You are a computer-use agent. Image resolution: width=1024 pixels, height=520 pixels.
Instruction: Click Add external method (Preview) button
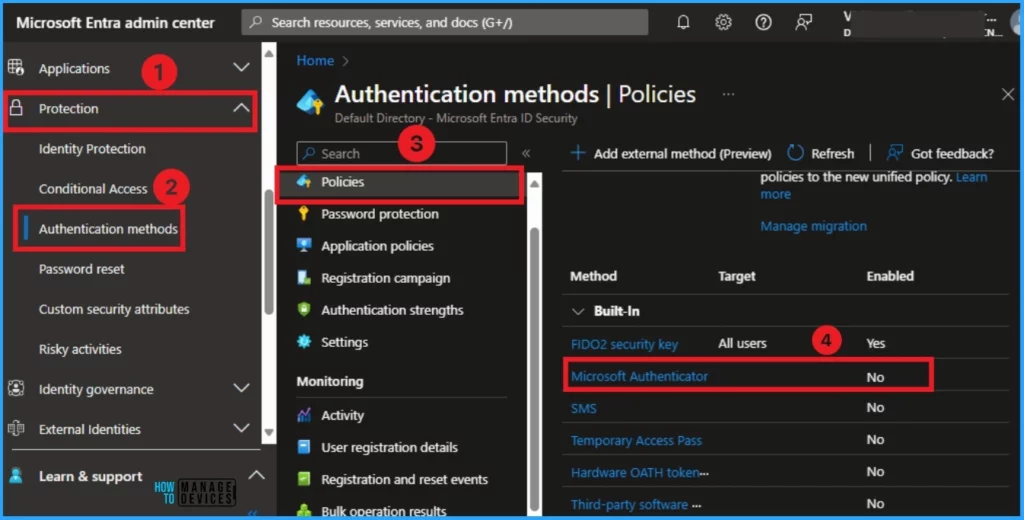[671, 153]
